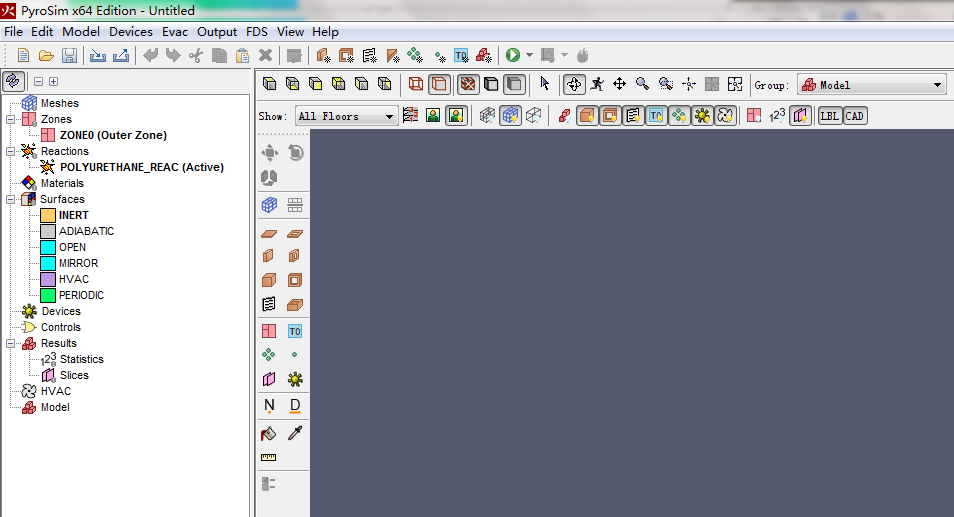Open the All Floors dropdown
Image resolution: width=954 pixels, height=517 pixels.
347,116
